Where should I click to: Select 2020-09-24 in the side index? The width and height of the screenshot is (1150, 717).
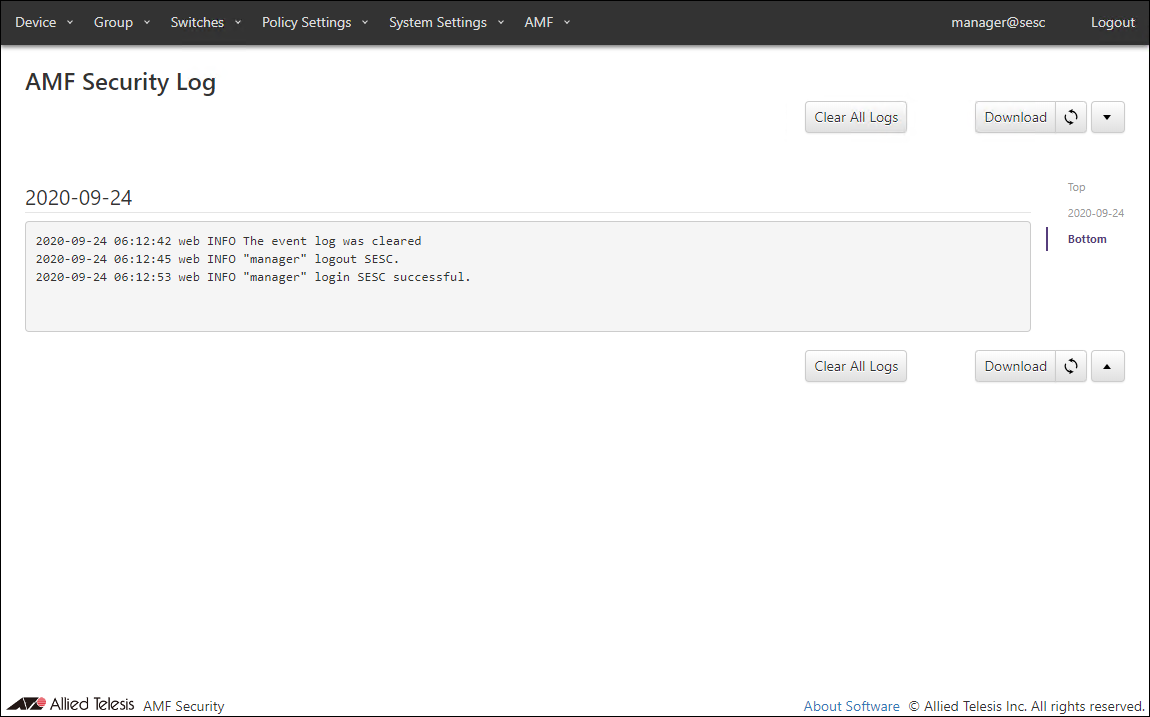[1095, 213]
